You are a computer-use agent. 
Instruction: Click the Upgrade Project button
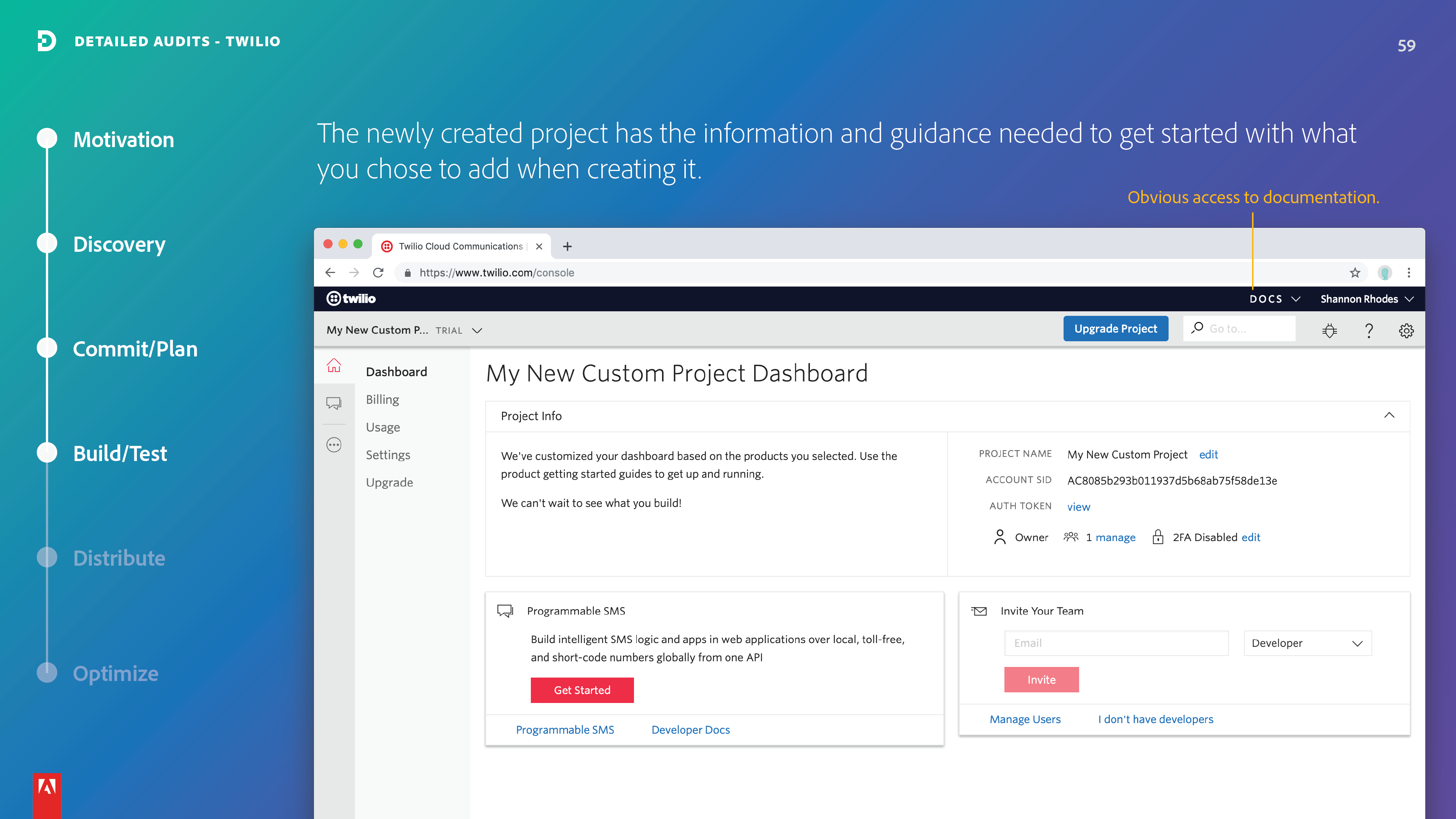[1115, 328]
